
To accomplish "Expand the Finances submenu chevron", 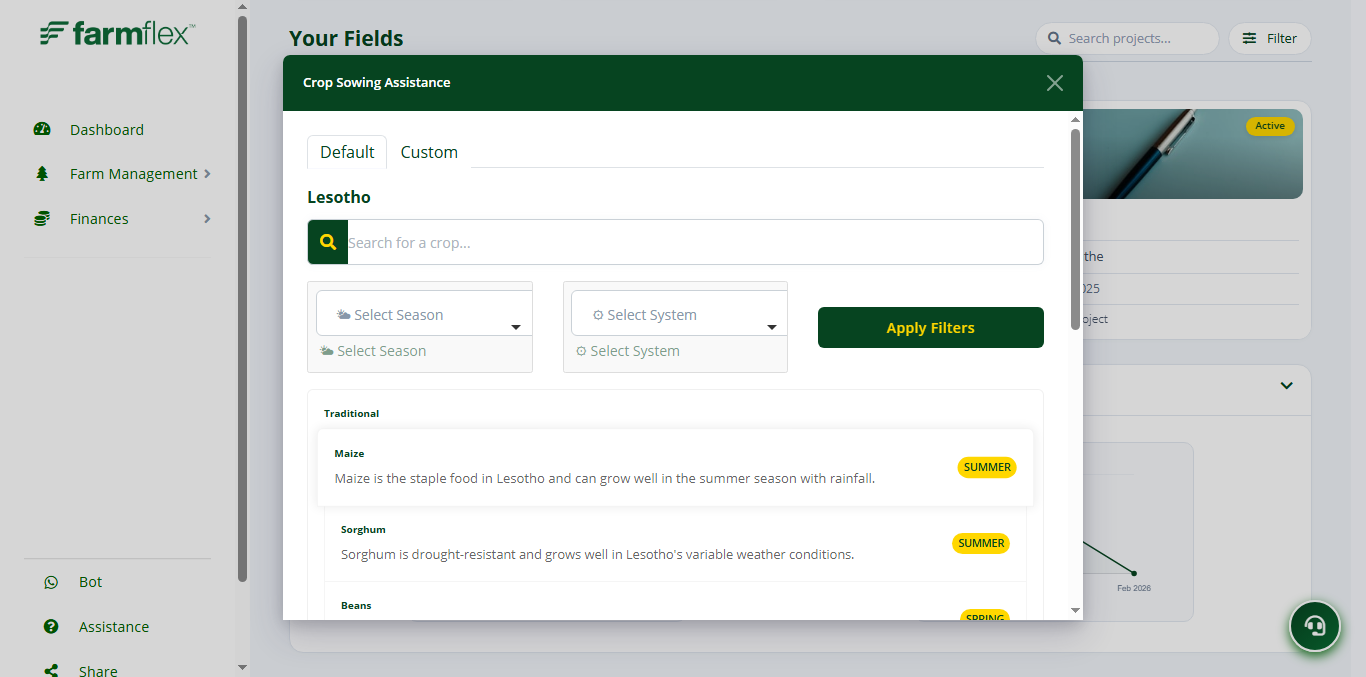I will (x=207, y=218).
